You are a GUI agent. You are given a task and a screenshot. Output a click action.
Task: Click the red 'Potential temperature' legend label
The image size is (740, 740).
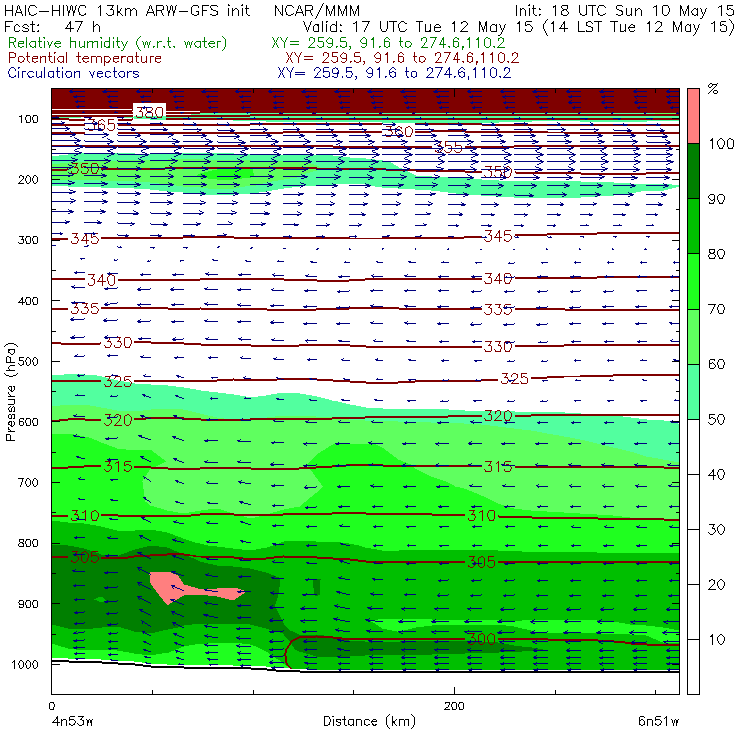84,58
